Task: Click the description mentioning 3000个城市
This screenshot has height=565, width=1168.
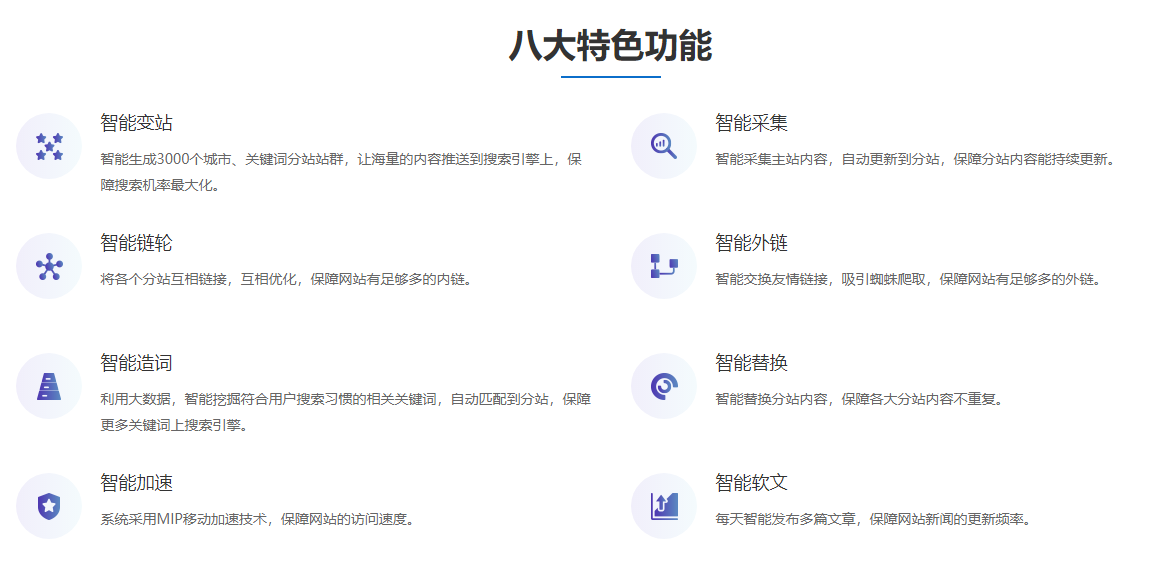Action: point(340,159)
